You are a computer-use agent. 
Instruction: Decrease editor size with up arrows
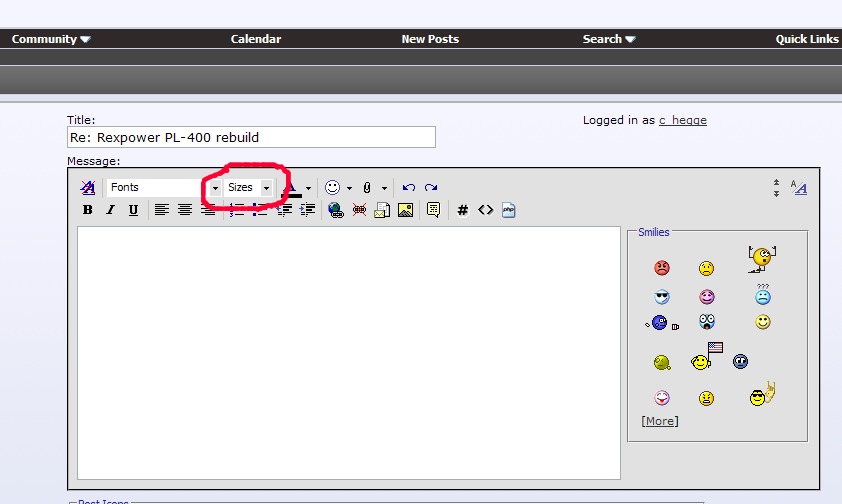click(776, 183)
